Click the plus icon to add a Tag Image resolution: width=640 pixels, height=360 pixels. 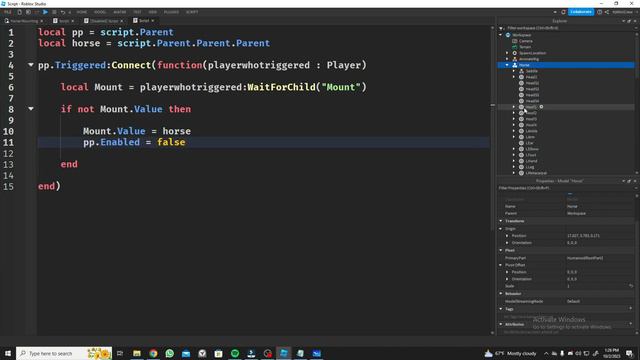631,309
